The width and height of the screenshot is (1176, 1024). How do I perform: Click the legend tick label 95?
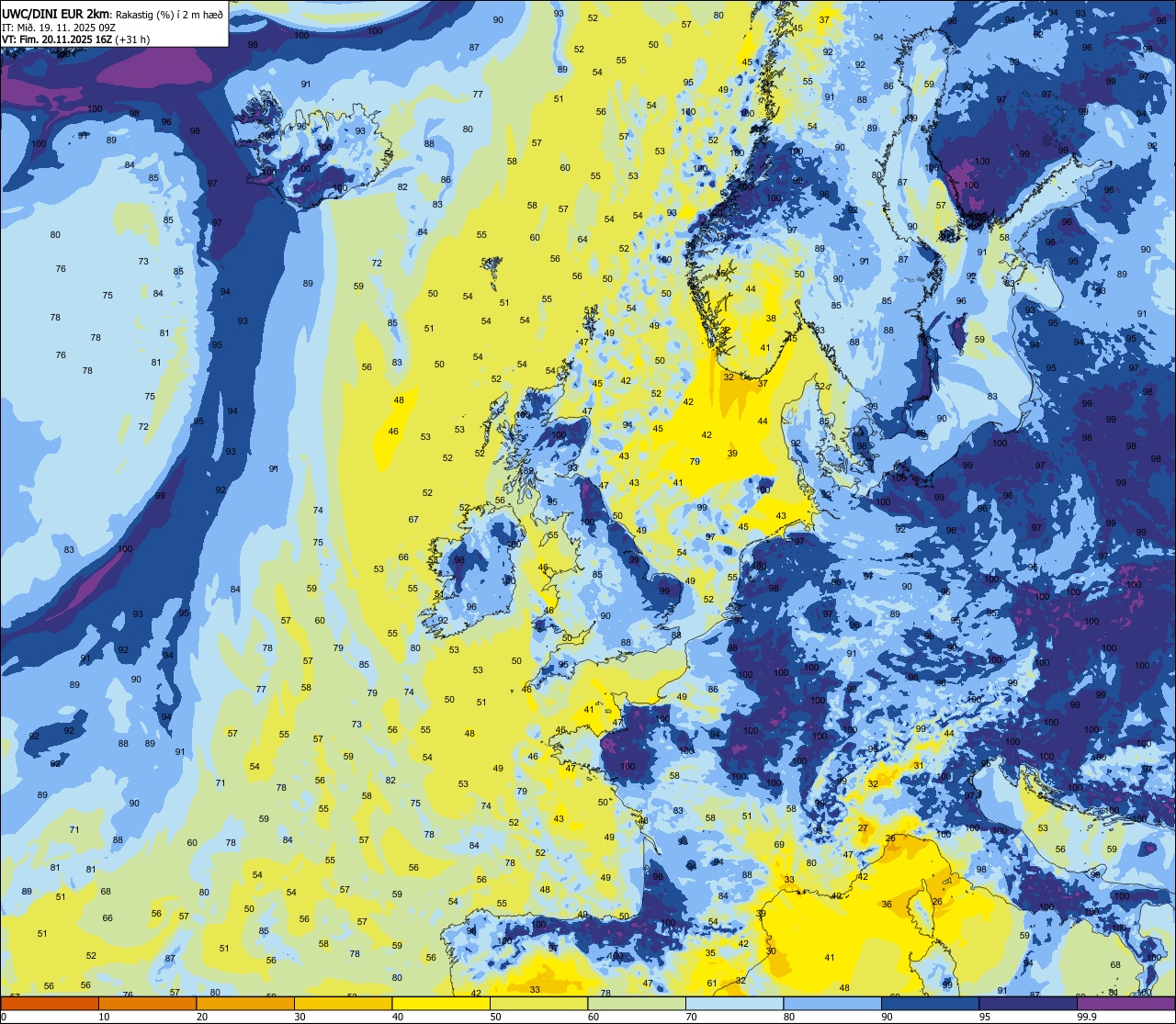[985, 1017]
